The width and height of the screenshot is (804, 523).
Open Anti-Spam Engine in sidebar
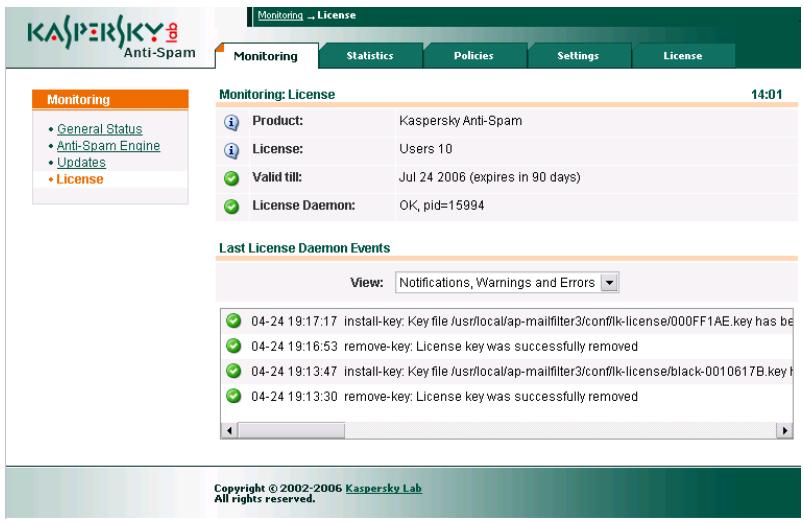tap(108, 146)
